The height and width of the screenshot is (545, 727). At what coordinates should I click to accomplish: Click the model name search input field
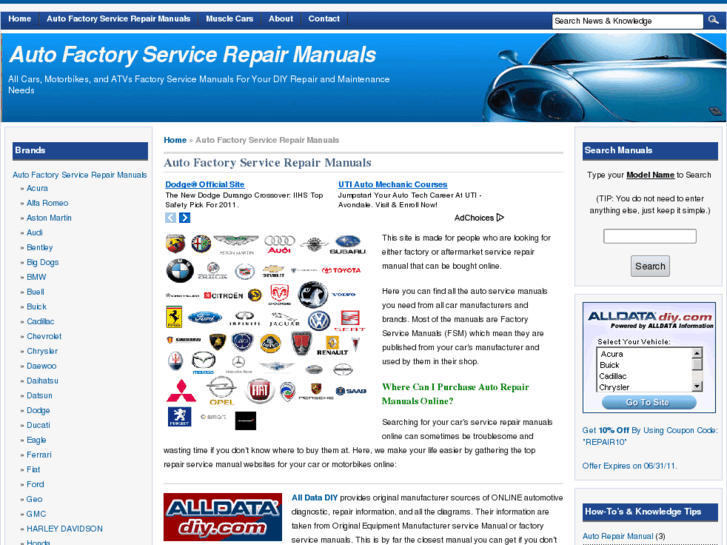[x=650, y=236]
